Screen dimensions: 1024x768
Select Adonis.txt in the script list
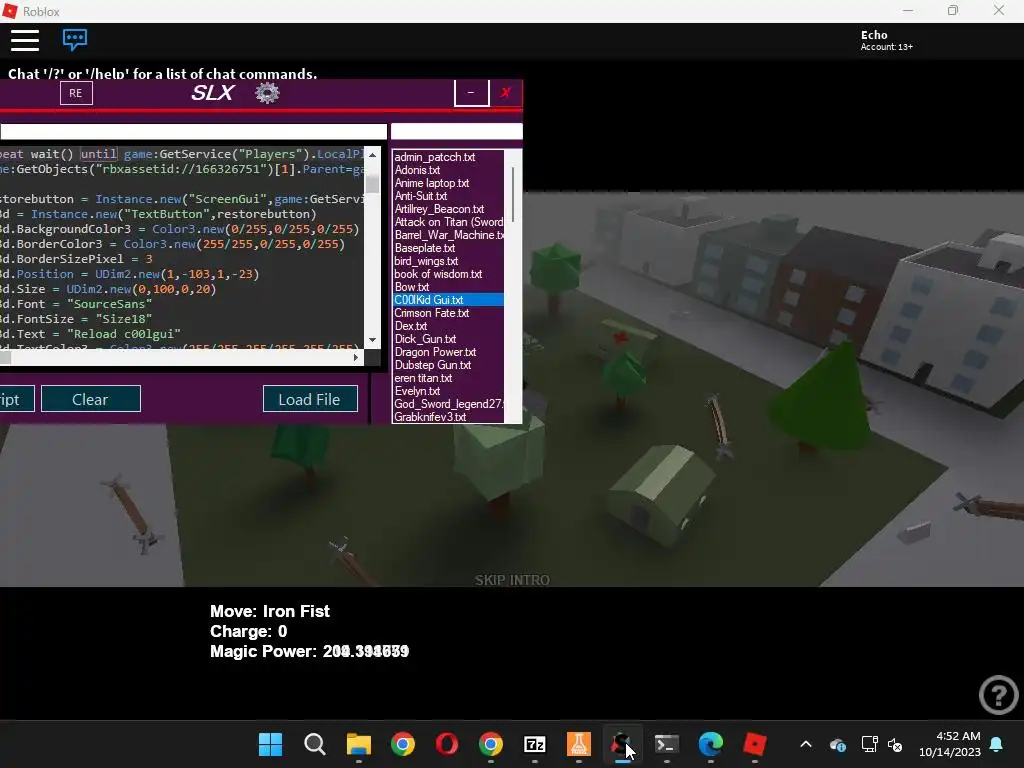pos(448,170)
